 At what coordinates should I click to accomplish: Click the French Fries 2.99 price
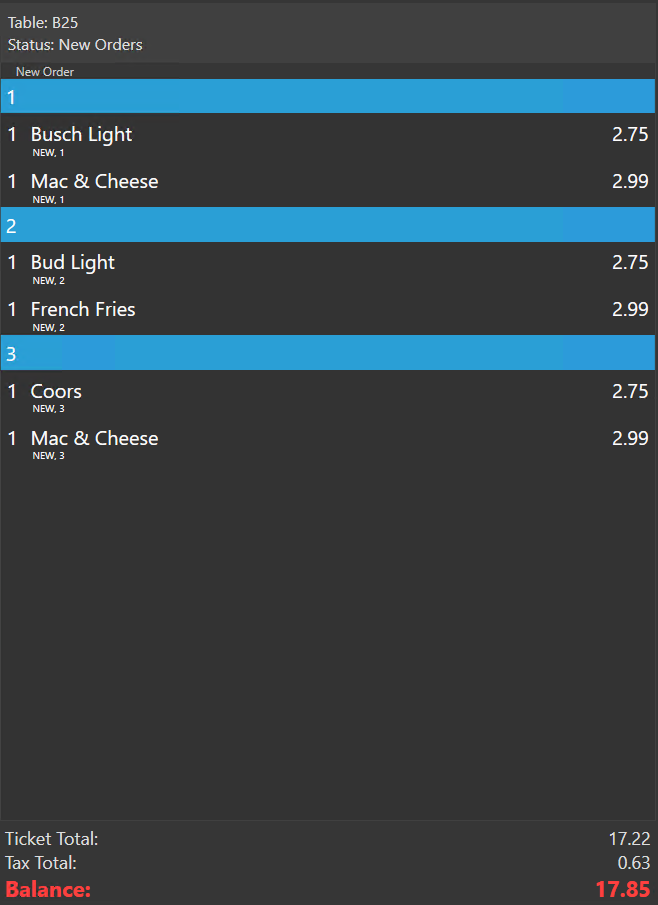[x=630, y=310]
